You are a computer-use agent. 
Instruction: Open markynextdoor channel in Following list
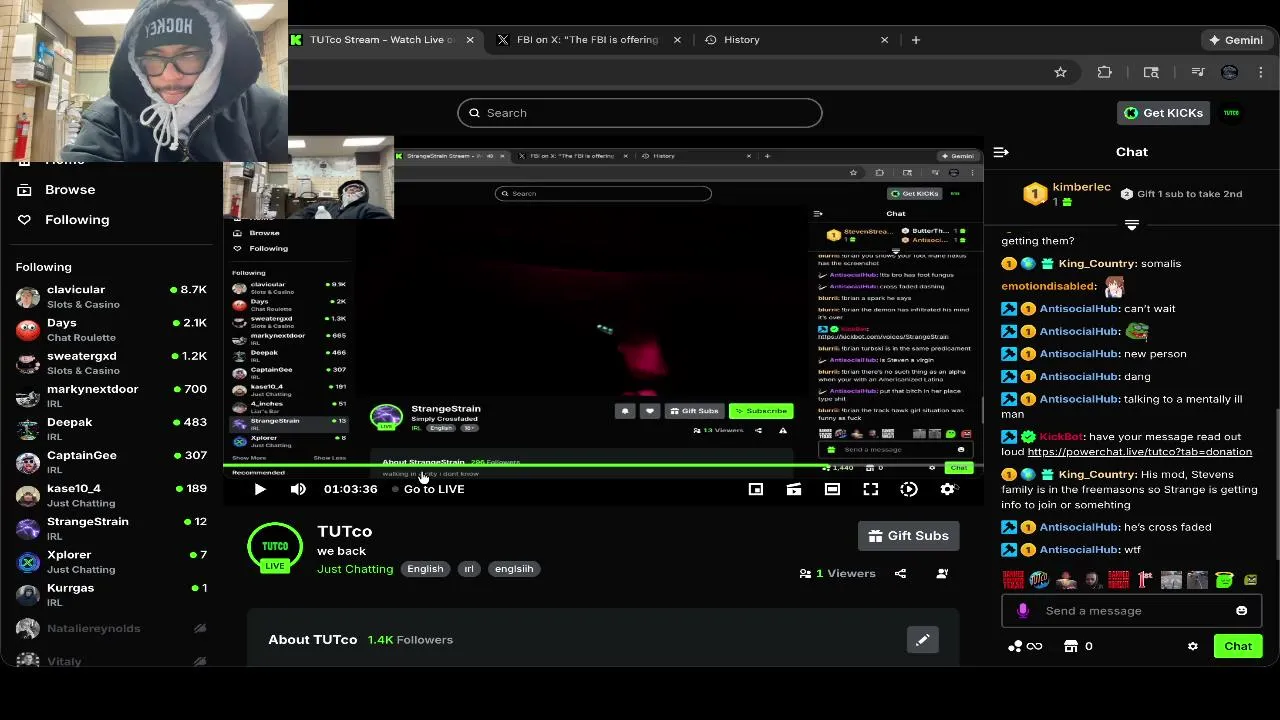(112, 396)
